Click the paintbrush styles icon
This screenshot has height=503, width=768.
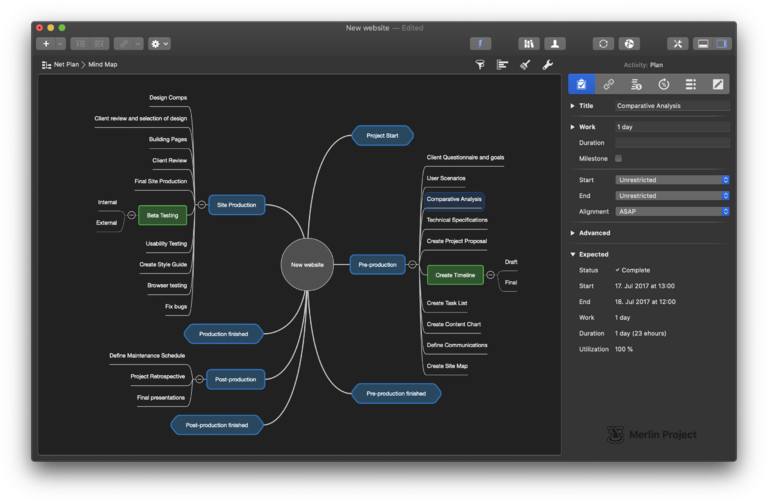tap(525, 65)
